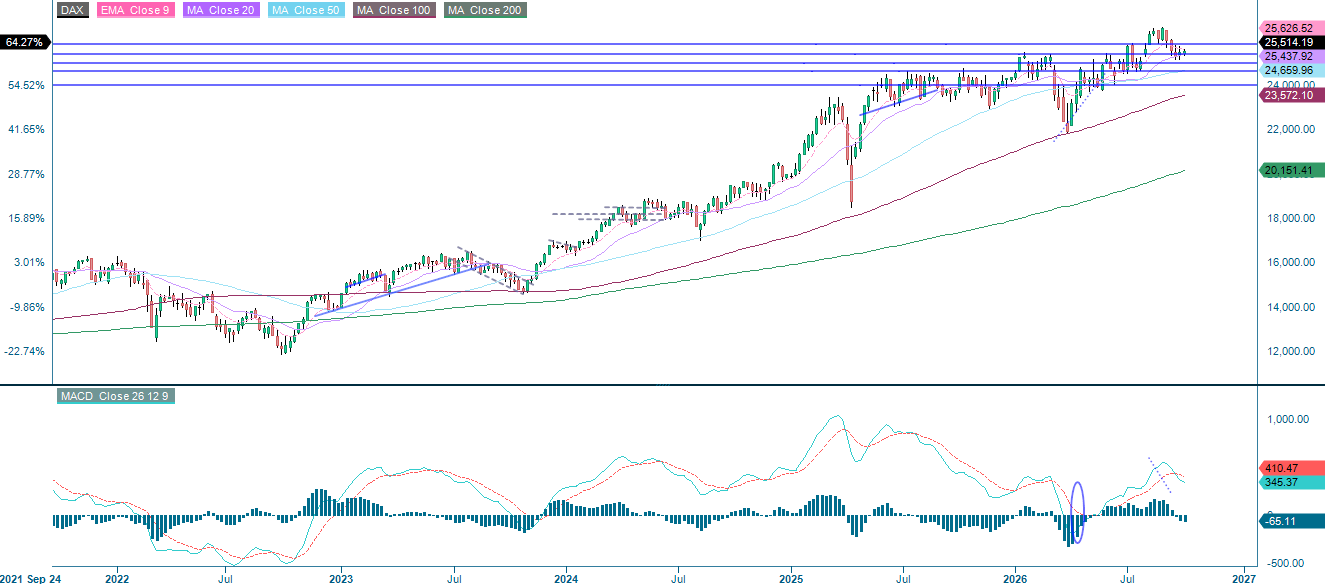Image resolution: width=1325 pixels, height=584 pixels.
Task: Click the 41.65% scale label
Action: [26, 130]
